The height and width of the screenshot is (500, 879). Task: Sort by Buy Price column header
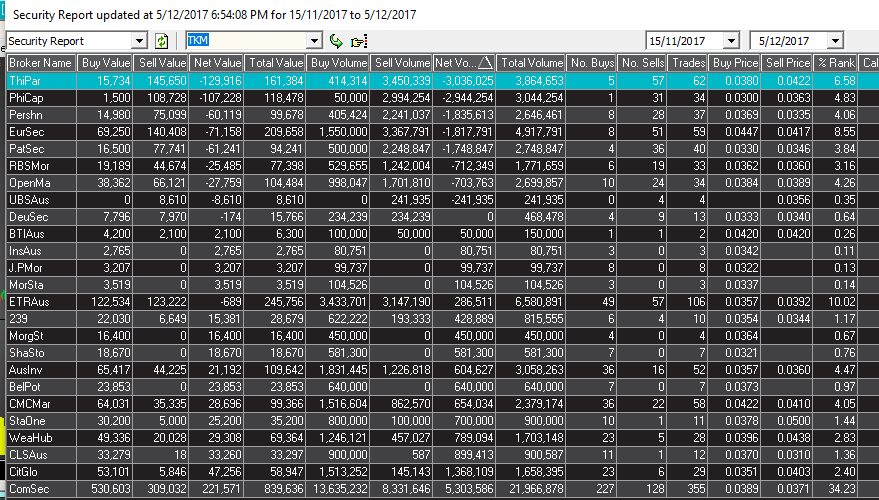[734, 63]
